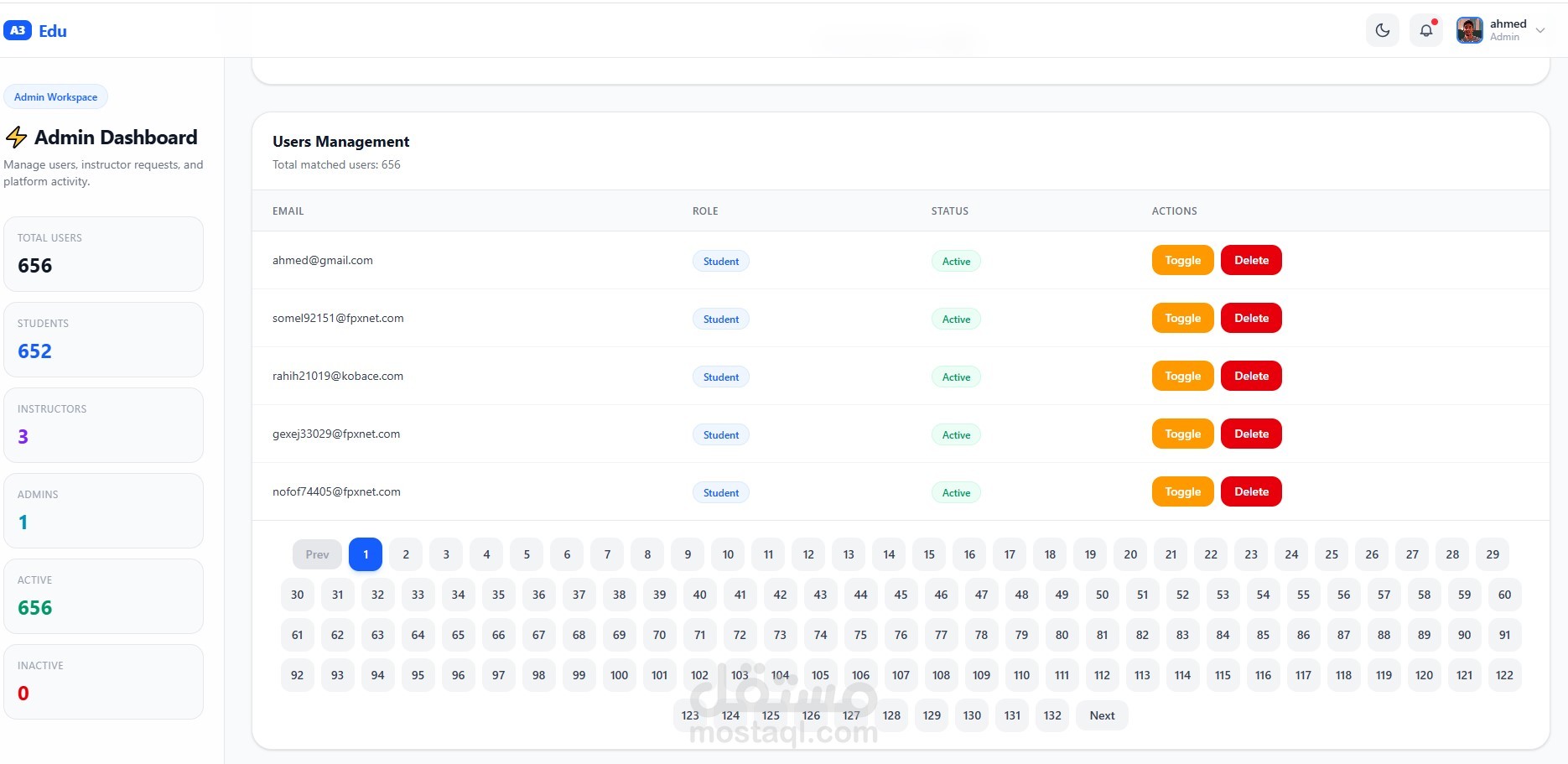Select page 50 in the pagination
The image size is (1568, 764).
1102,595
